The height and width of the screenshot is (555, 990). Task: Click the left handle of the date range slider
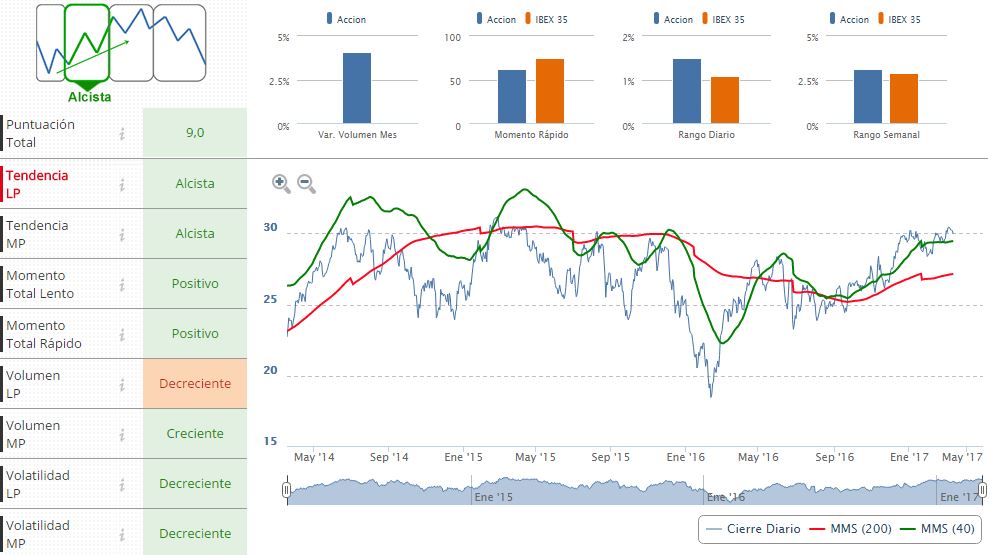point(286,489)
